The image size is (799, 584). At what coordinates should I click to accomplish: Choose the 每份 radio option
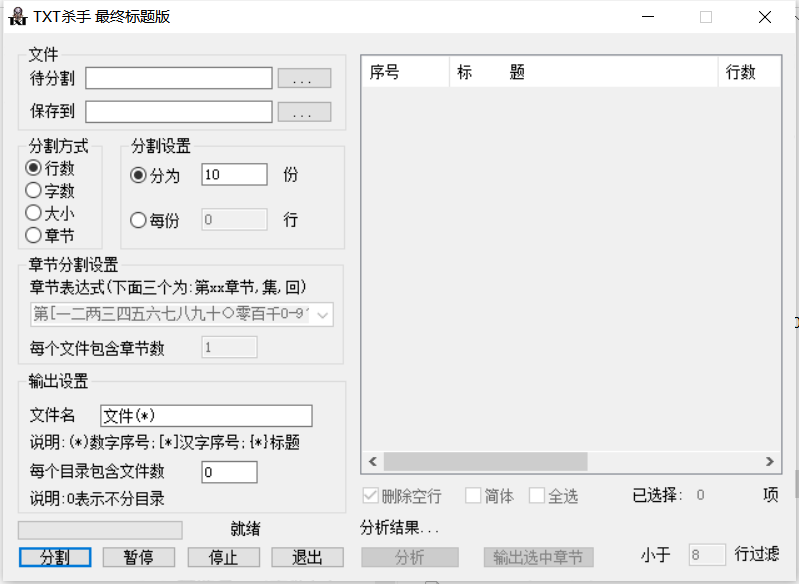click(139, 221)
